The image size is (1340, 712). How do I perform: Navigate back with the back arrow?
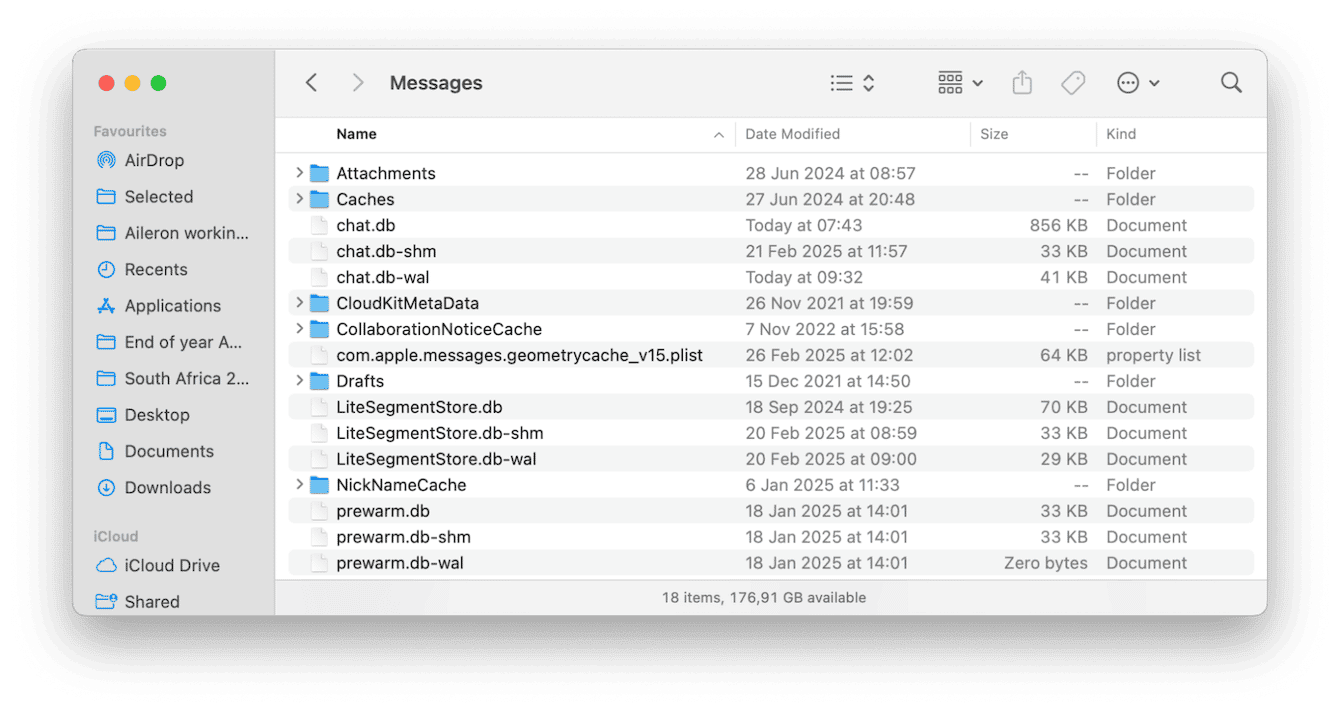311,82
